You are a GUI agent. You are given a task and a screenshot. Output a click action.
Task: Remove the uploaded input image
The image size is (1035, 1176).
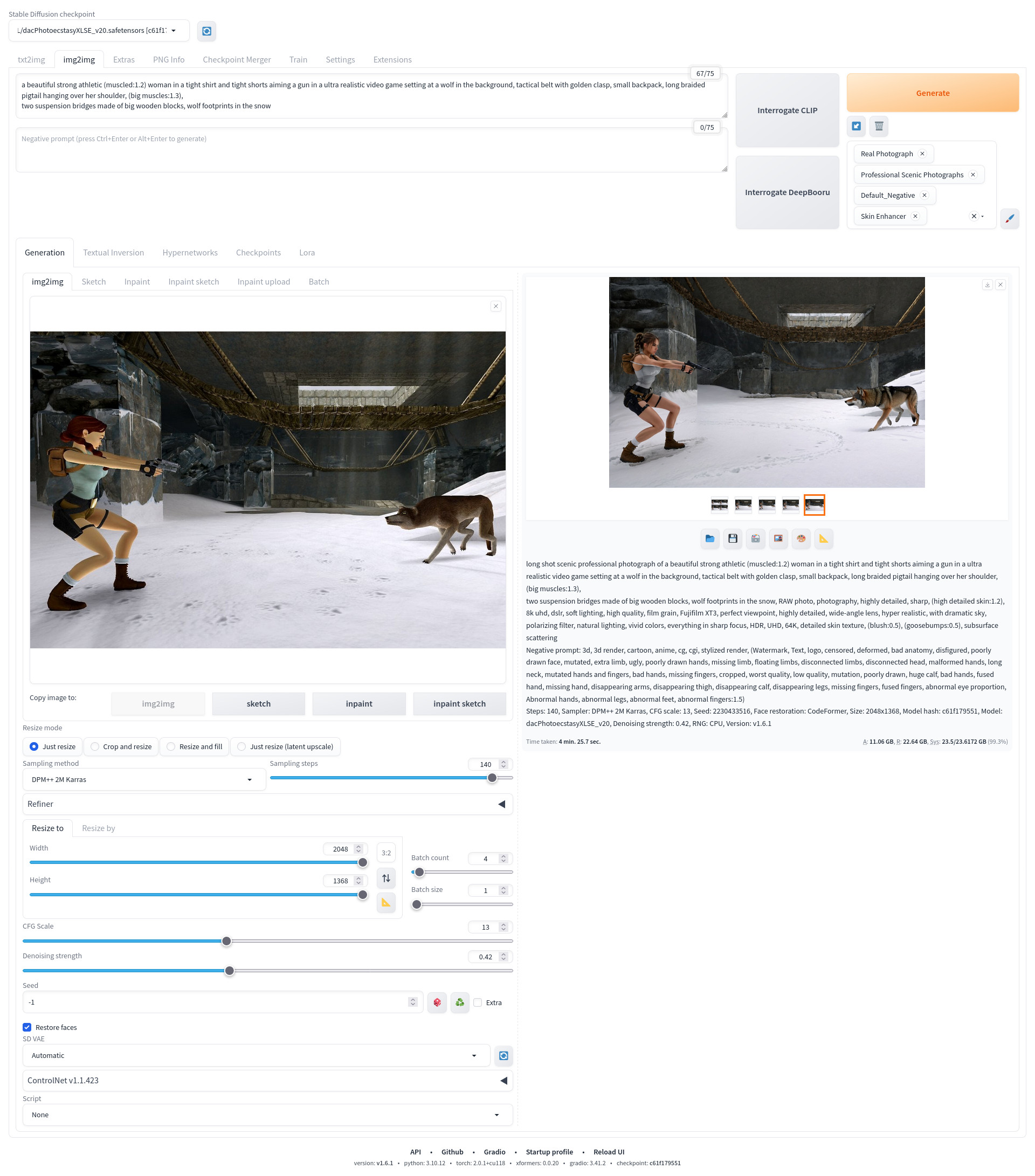[496, 306]
